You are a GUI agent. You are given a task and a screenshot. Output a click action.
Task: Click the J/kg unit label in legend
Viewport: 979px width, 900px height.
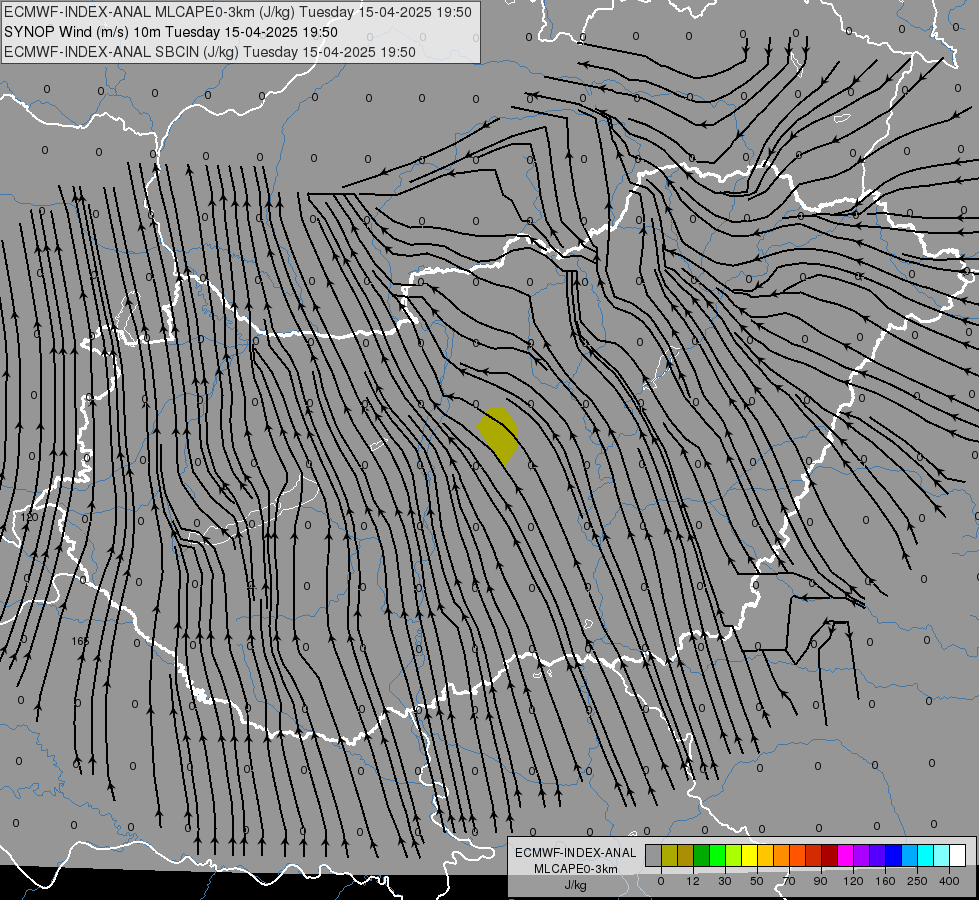point(575,885)
